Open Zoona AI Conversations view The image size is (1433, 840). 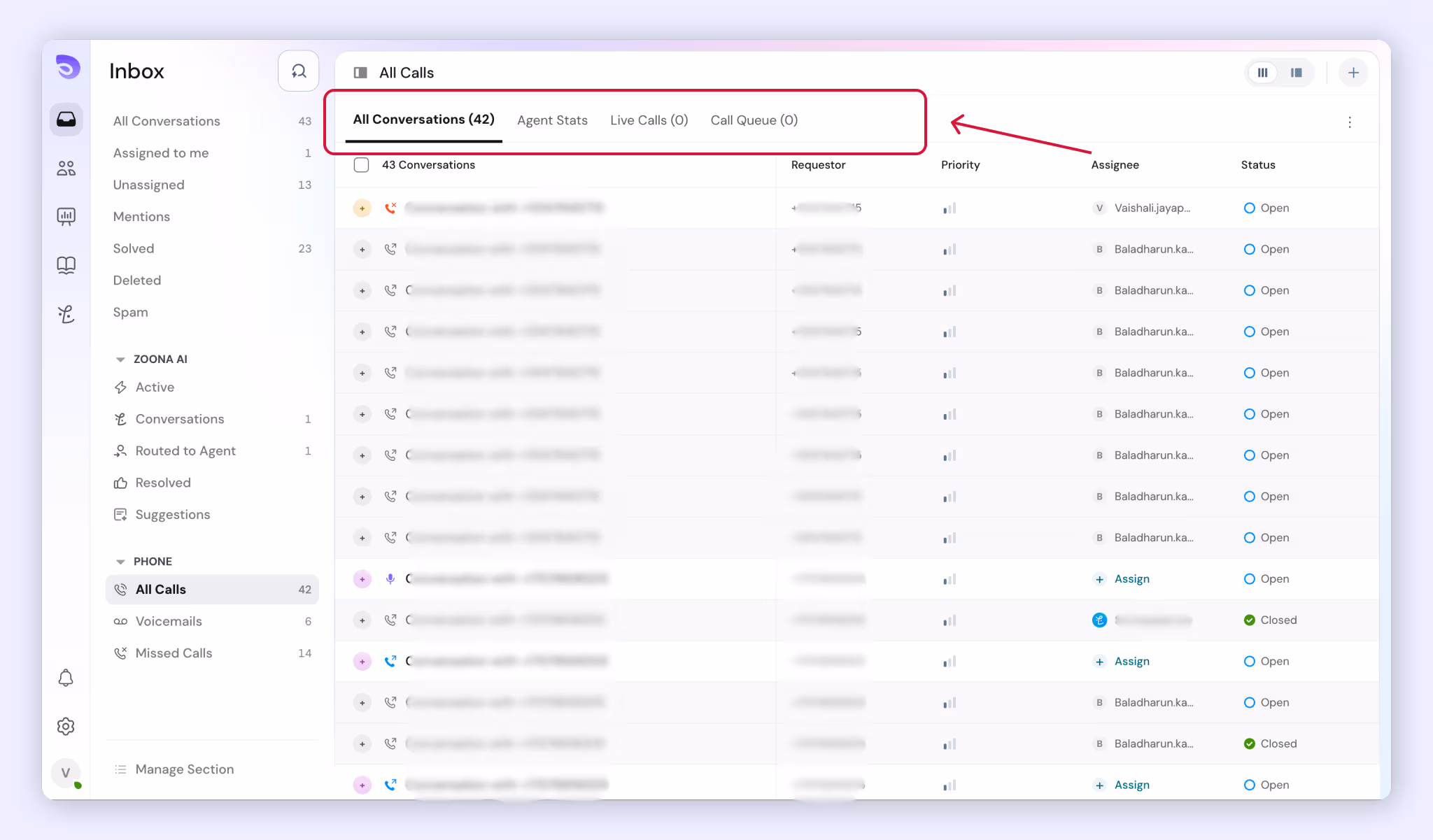coord(212,419)
